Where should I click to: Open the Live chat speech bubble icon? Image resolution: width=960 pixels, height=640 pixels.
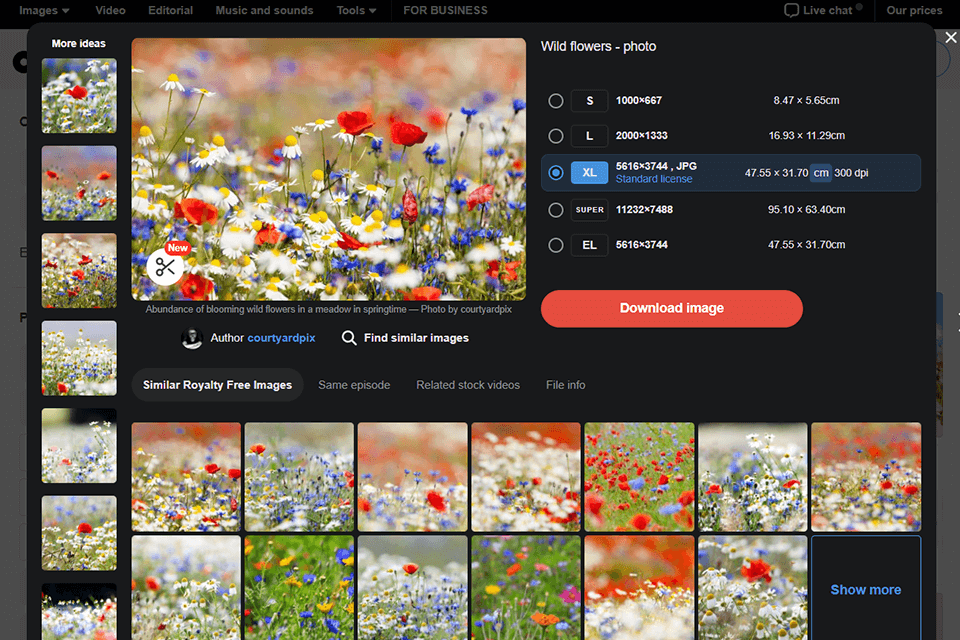click(791, 10)
